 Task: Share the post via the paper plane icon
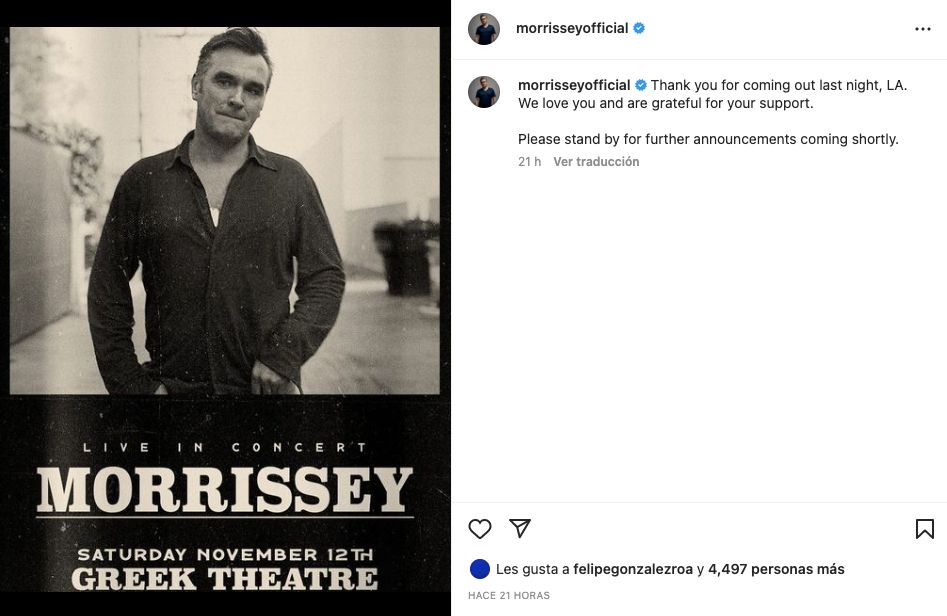[521, 528]
